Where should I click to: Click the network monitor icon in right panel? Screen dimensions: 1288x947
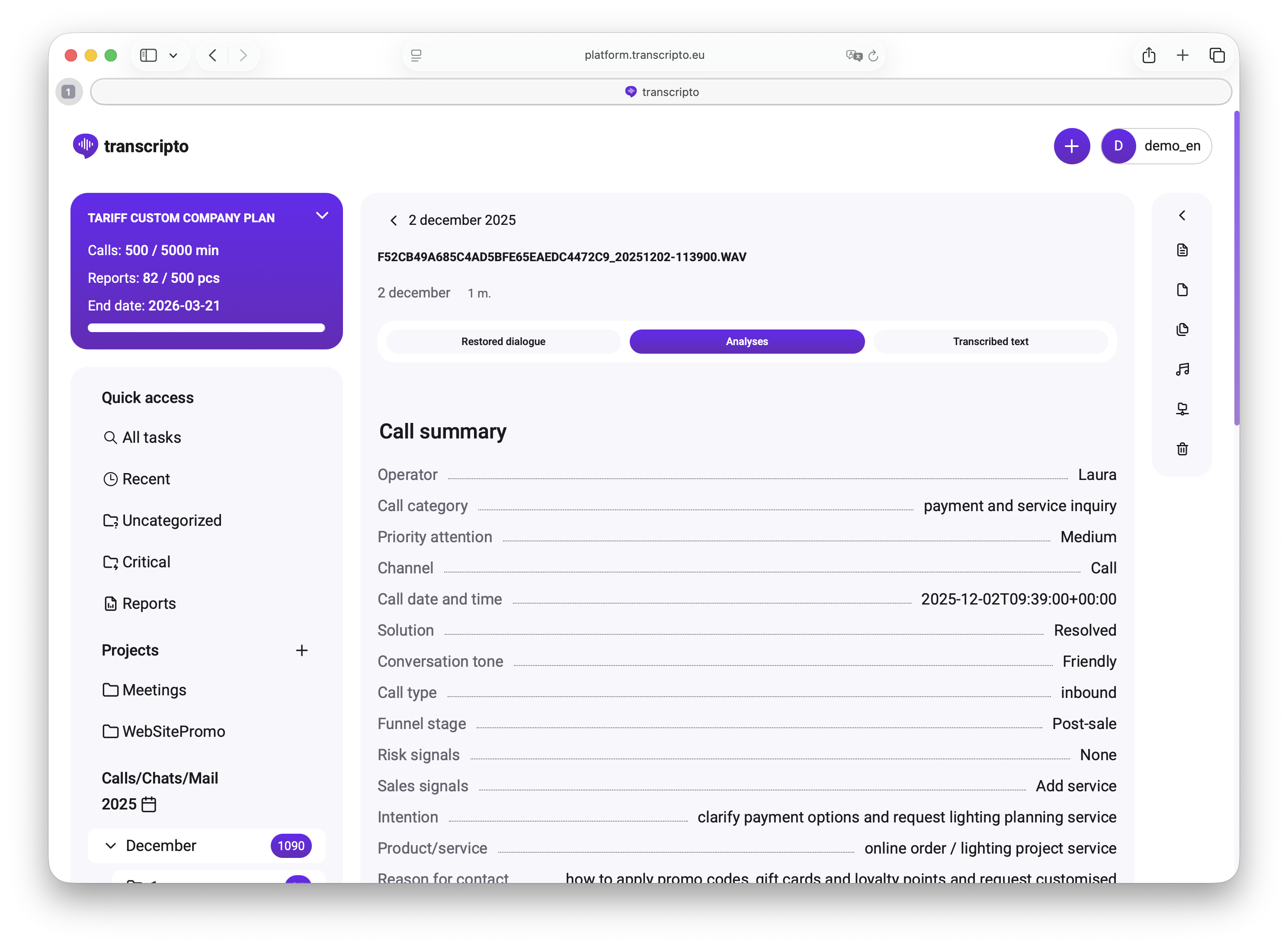coord(1181,409)
